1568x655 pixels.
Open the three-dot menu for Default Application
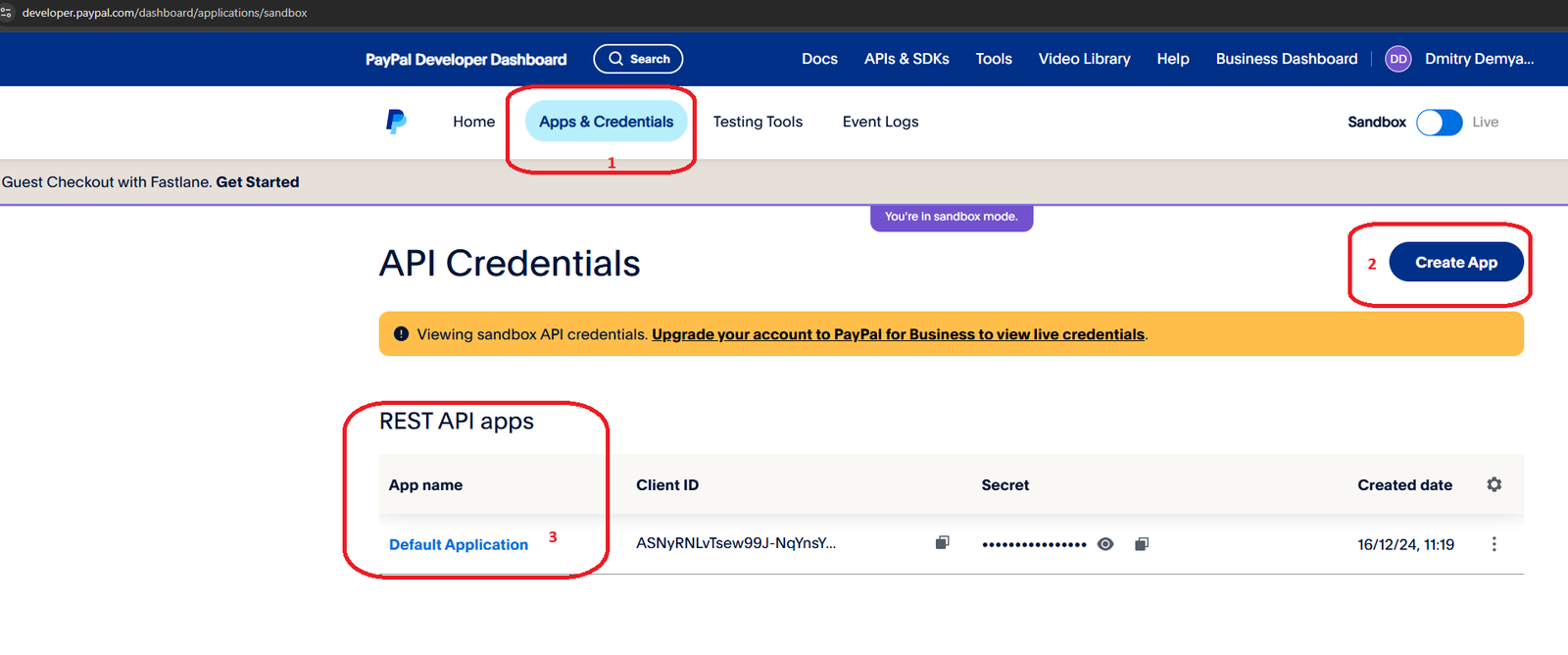pyautogui.click(x=1493, y=543)
